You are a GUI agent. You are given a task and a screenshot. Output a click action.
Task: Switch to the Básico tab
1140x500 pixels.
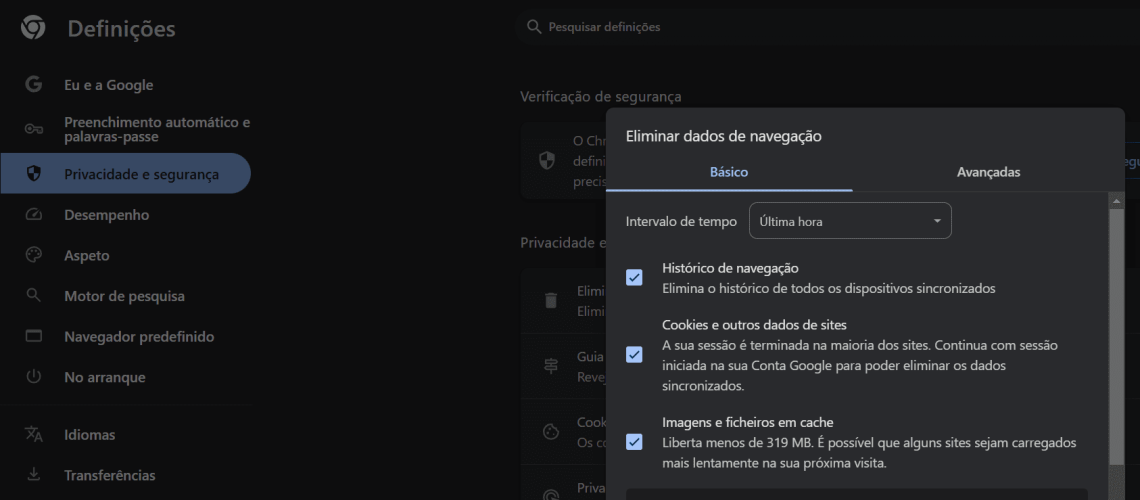coord(729,172)
